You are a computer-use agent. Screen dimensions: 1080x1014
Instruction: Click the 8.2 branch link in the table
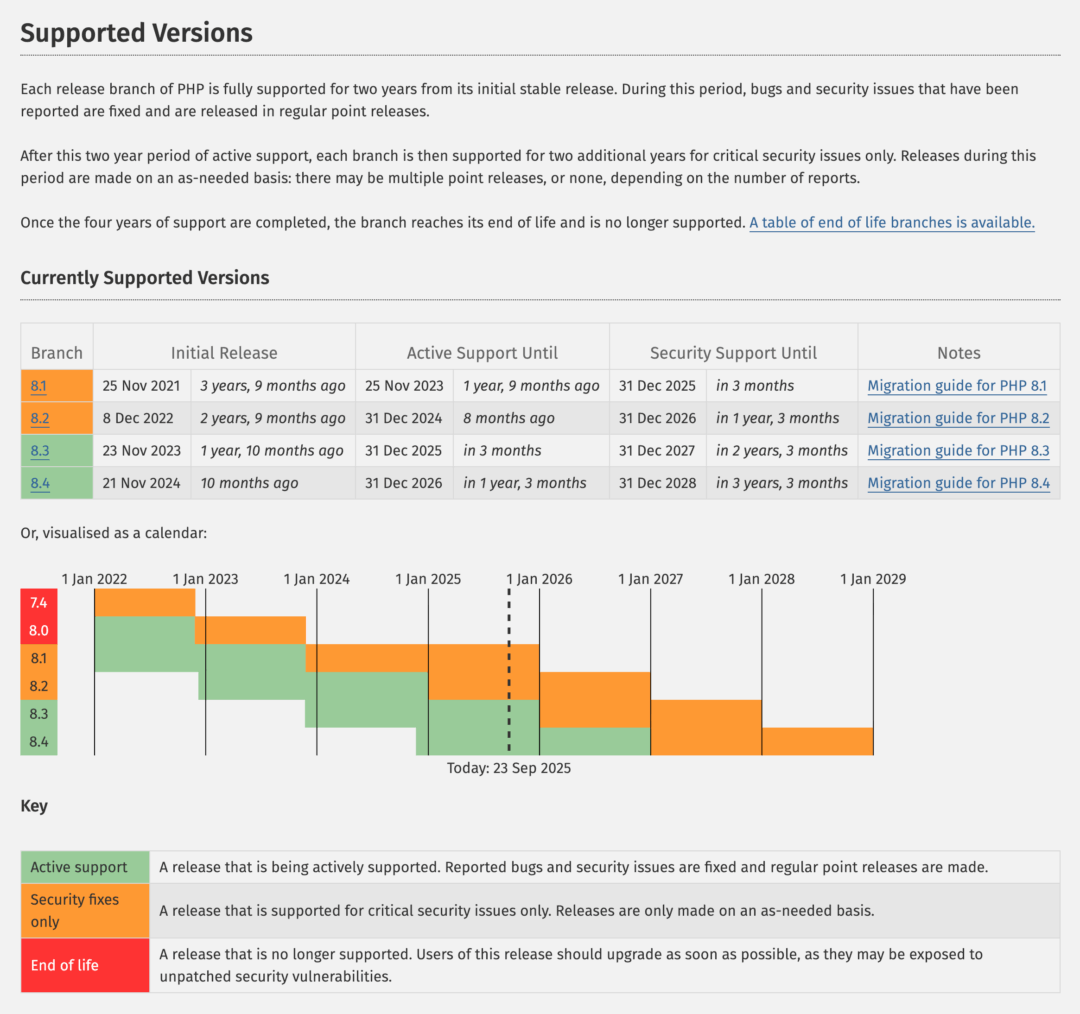pos(39,418)
